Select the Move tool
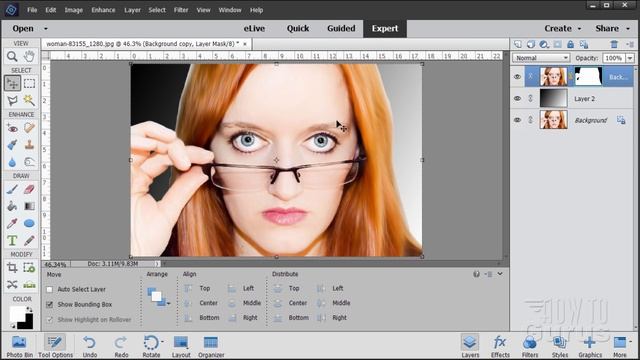The image size is (640, 360). [12, 83]
